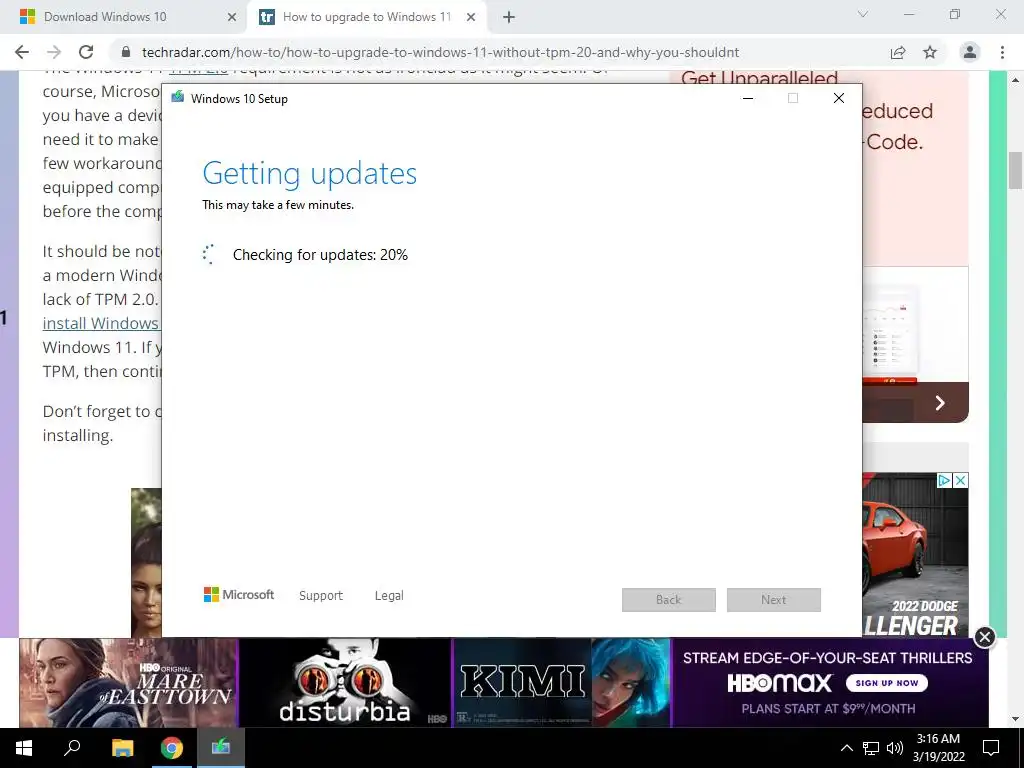Open taskbar Search
The width and height of the screenshot is (1024, 768).
point(72,748)
